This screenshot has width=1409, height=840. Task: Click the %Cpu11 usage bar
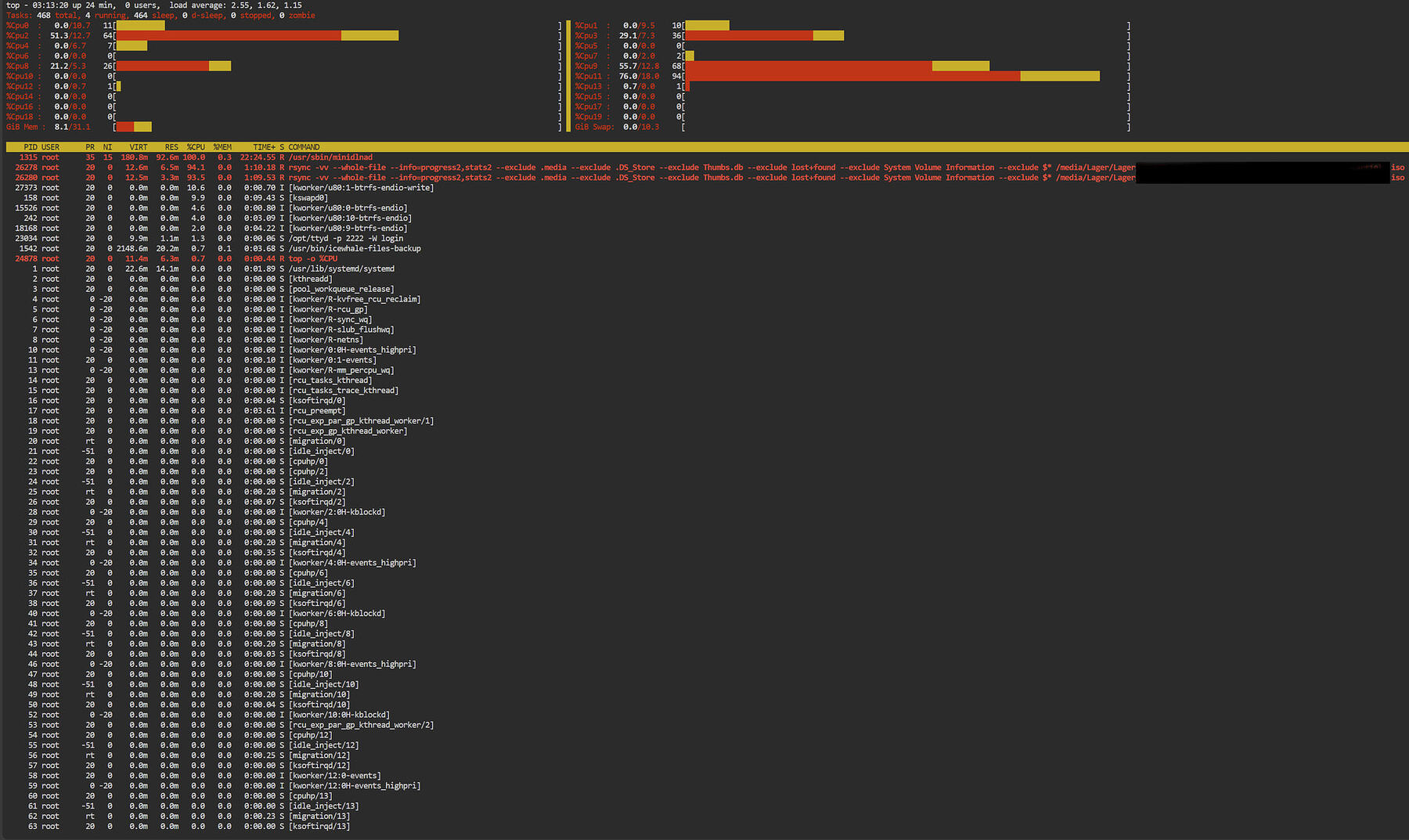[x=892, y=76]
